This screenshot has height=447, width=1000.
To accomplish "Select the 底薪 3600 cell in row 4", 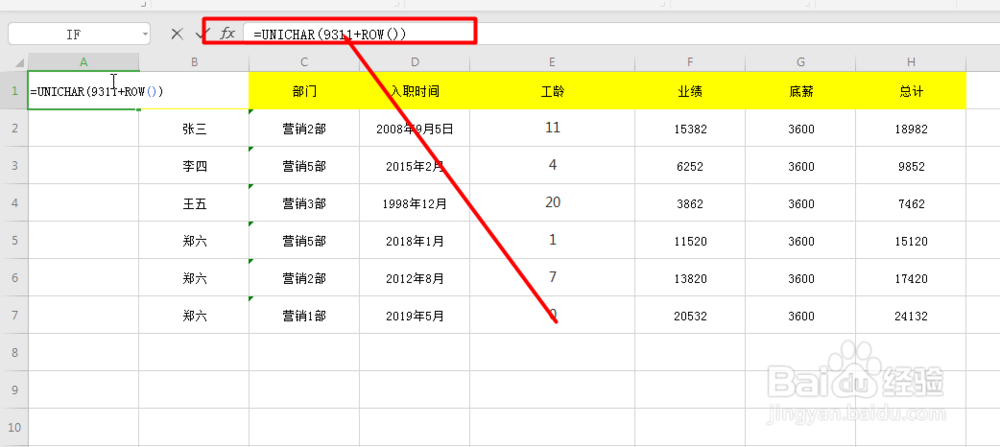I will 800,203.
